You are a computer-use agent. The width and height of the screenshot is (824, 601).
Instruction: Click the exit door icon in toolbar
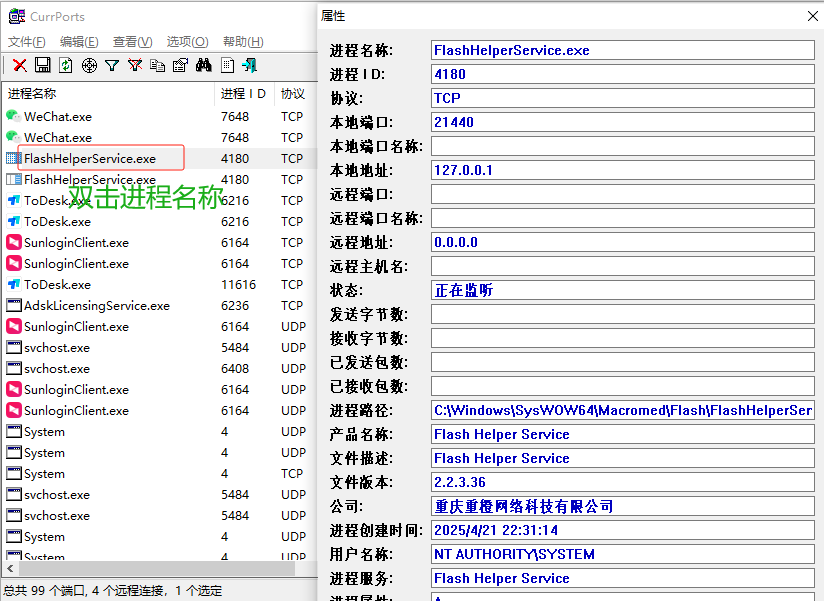[250, 65]
